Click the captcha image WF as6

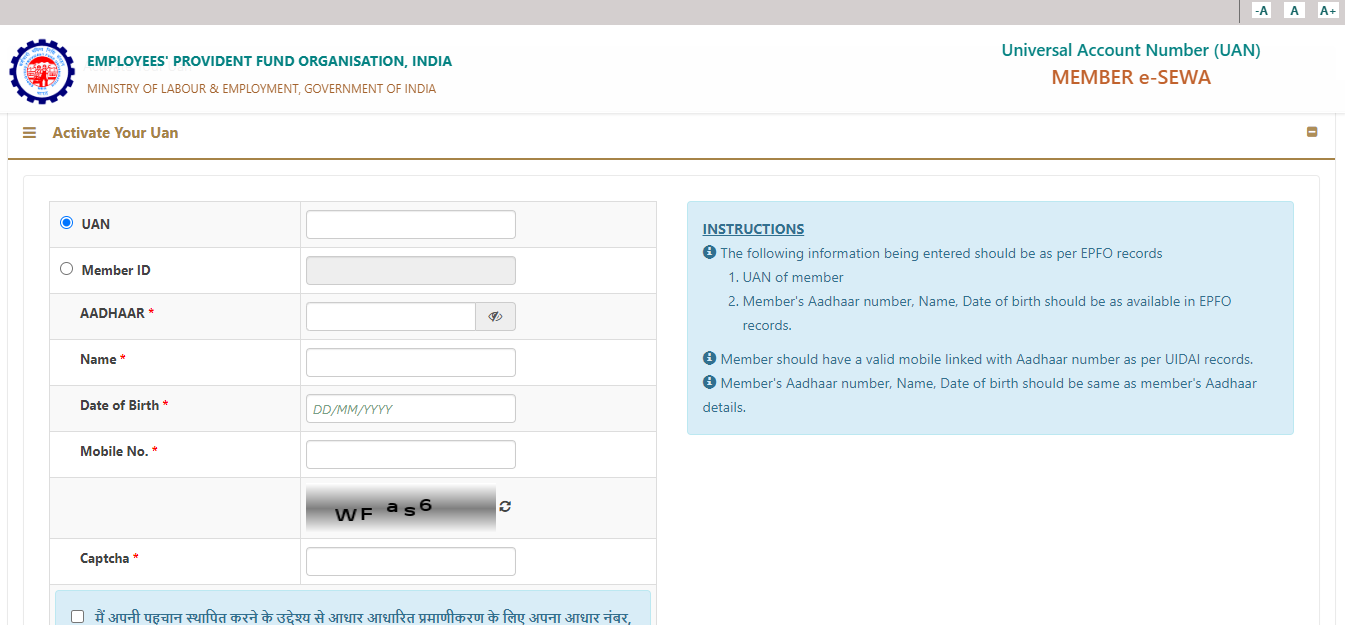click(x=400, y=508)
